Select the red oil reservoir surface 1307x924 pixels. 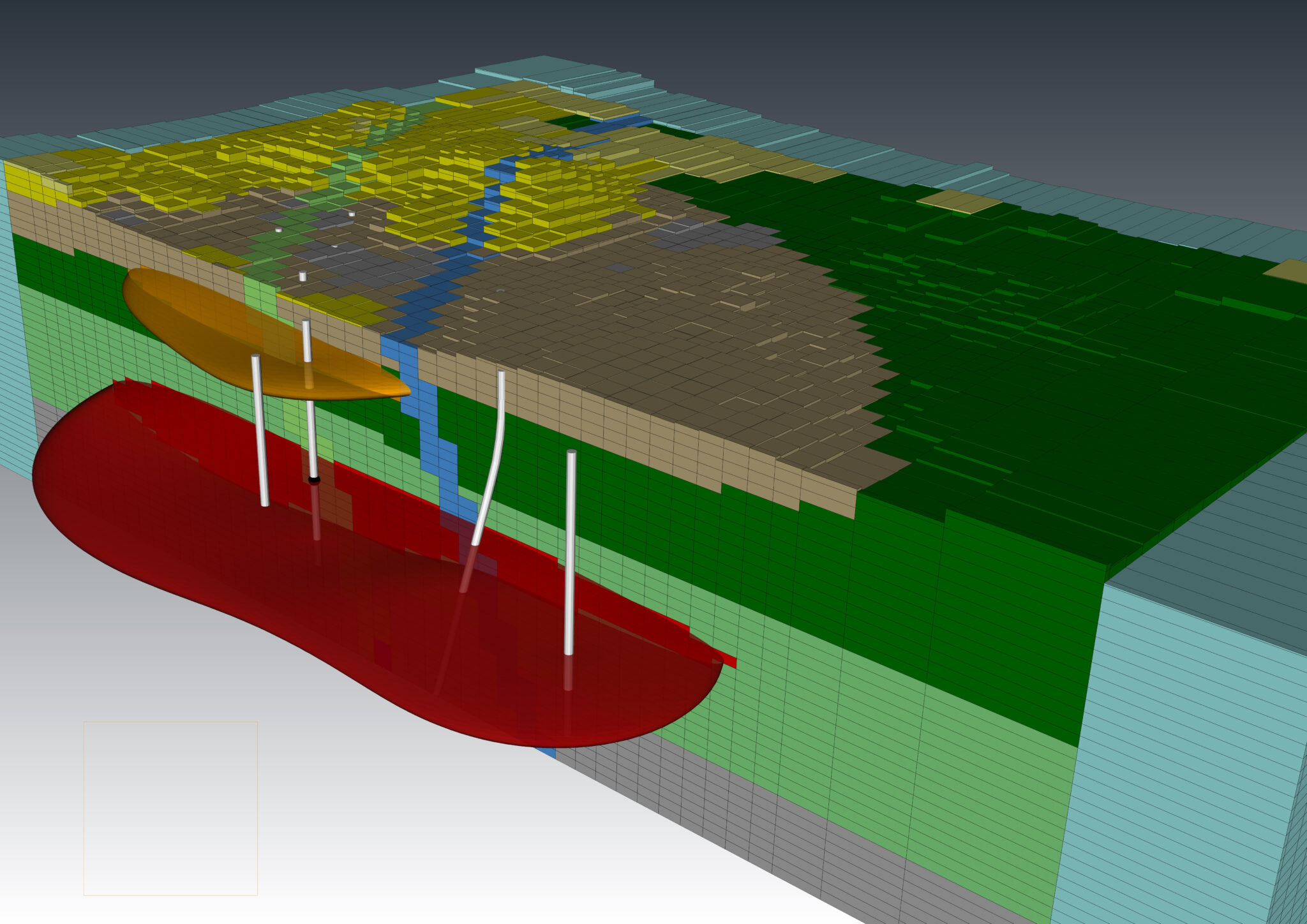click(x=383, y=606)
